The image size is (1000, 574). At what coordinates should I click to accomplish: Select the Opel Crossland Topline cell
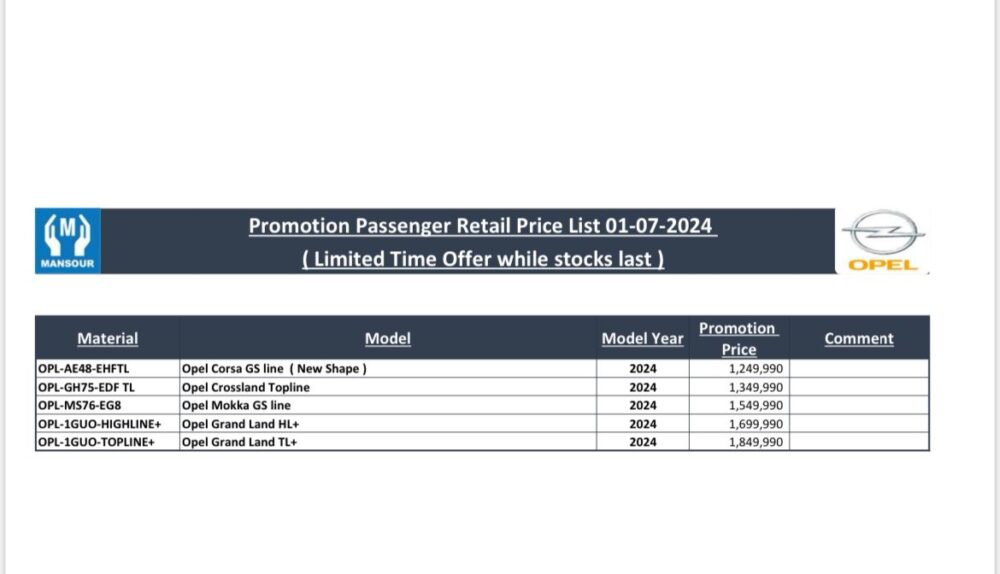click(388, 387)
